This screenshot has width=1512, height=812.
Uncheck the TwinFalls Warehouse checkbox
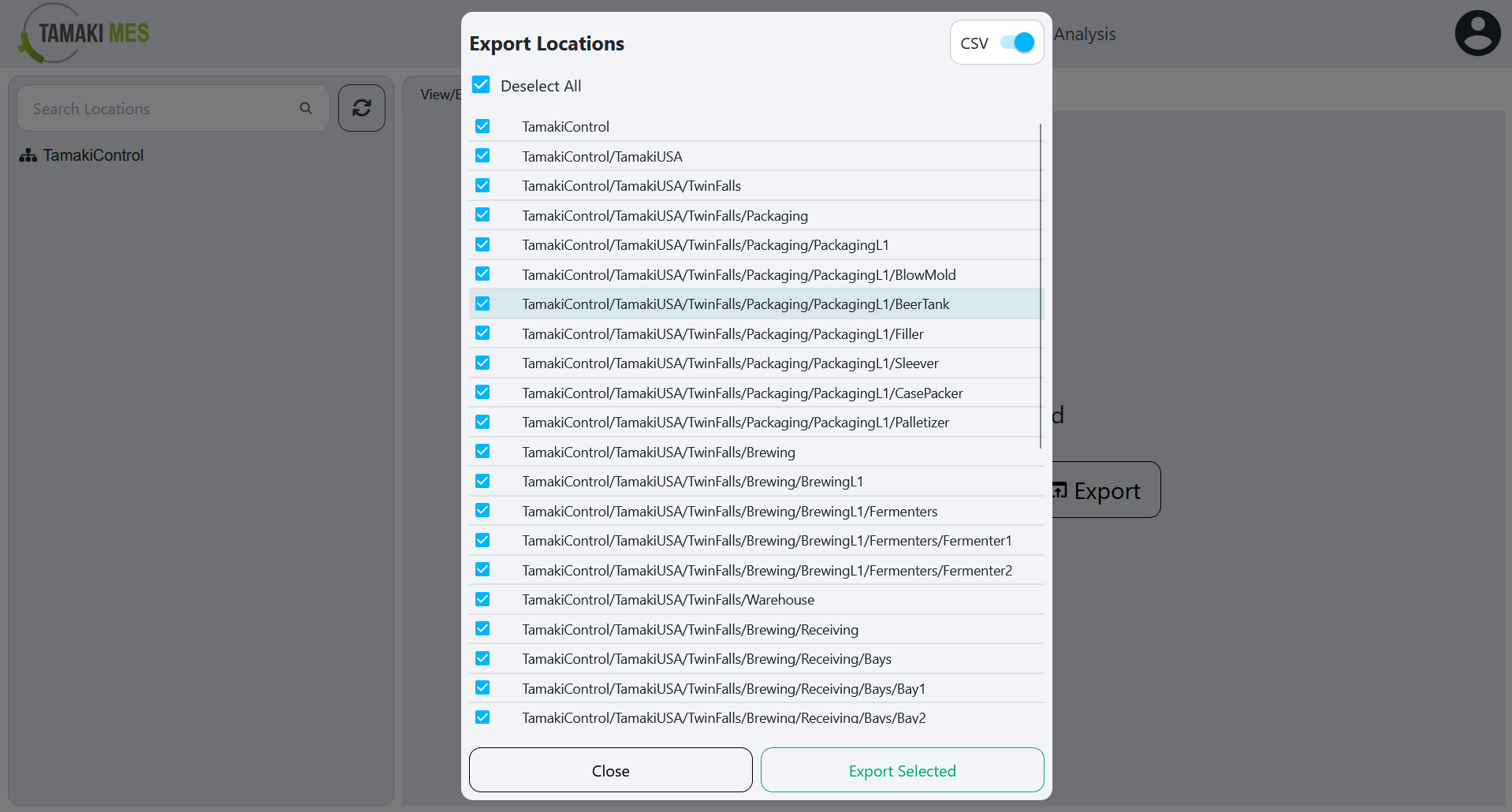[482, 598]
